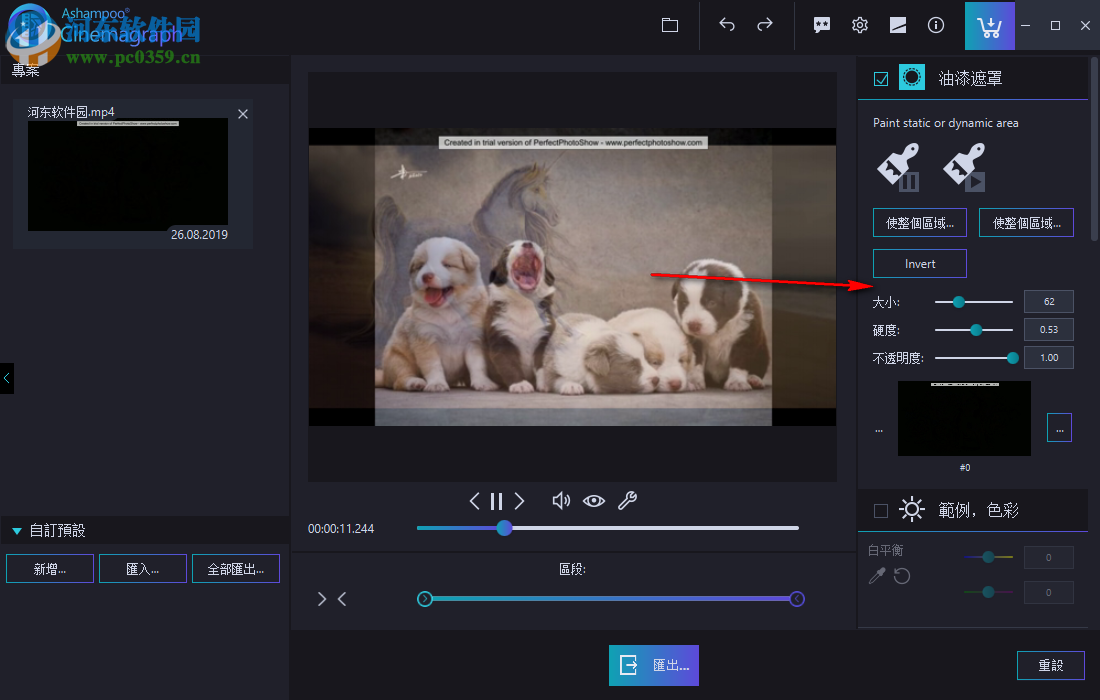Mute the audio with speaker icon
1100x700 pixels.
(562, 501)
